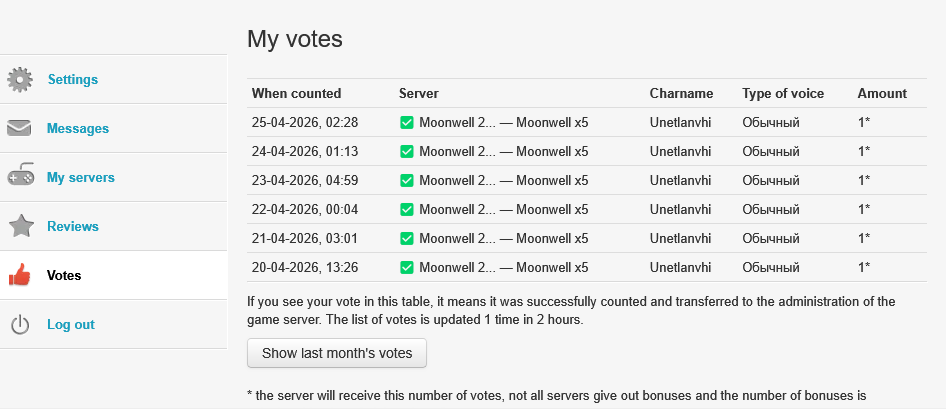This screenshot has height=409, width=946.
Task: Log out of the account
Action: pyautogui.click(x=71, y=324)
